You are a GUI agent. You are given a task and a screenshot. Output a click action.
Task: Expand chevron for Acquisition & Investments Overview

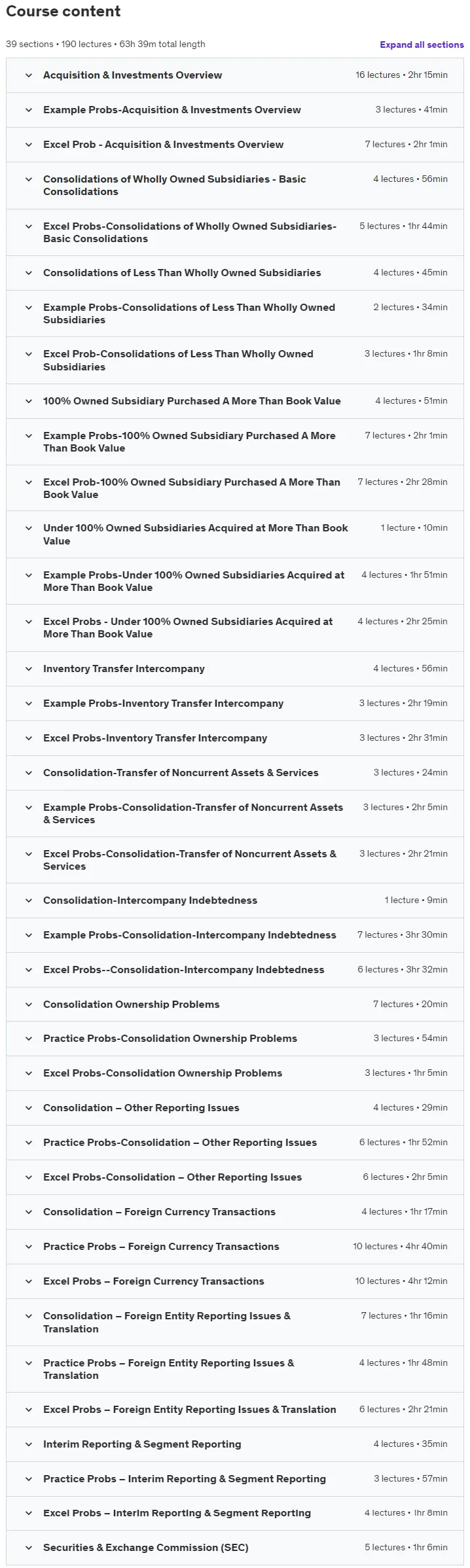[29, 75]
